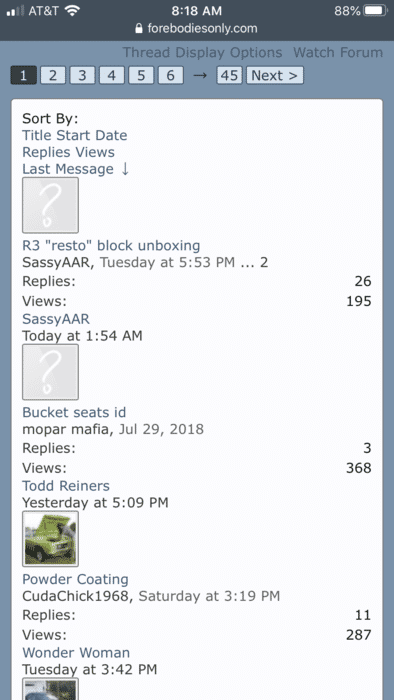Viewport: 394px width, 700px height.
Task: Go to page 5 of thread list
Action: click(x=141, y=75)
